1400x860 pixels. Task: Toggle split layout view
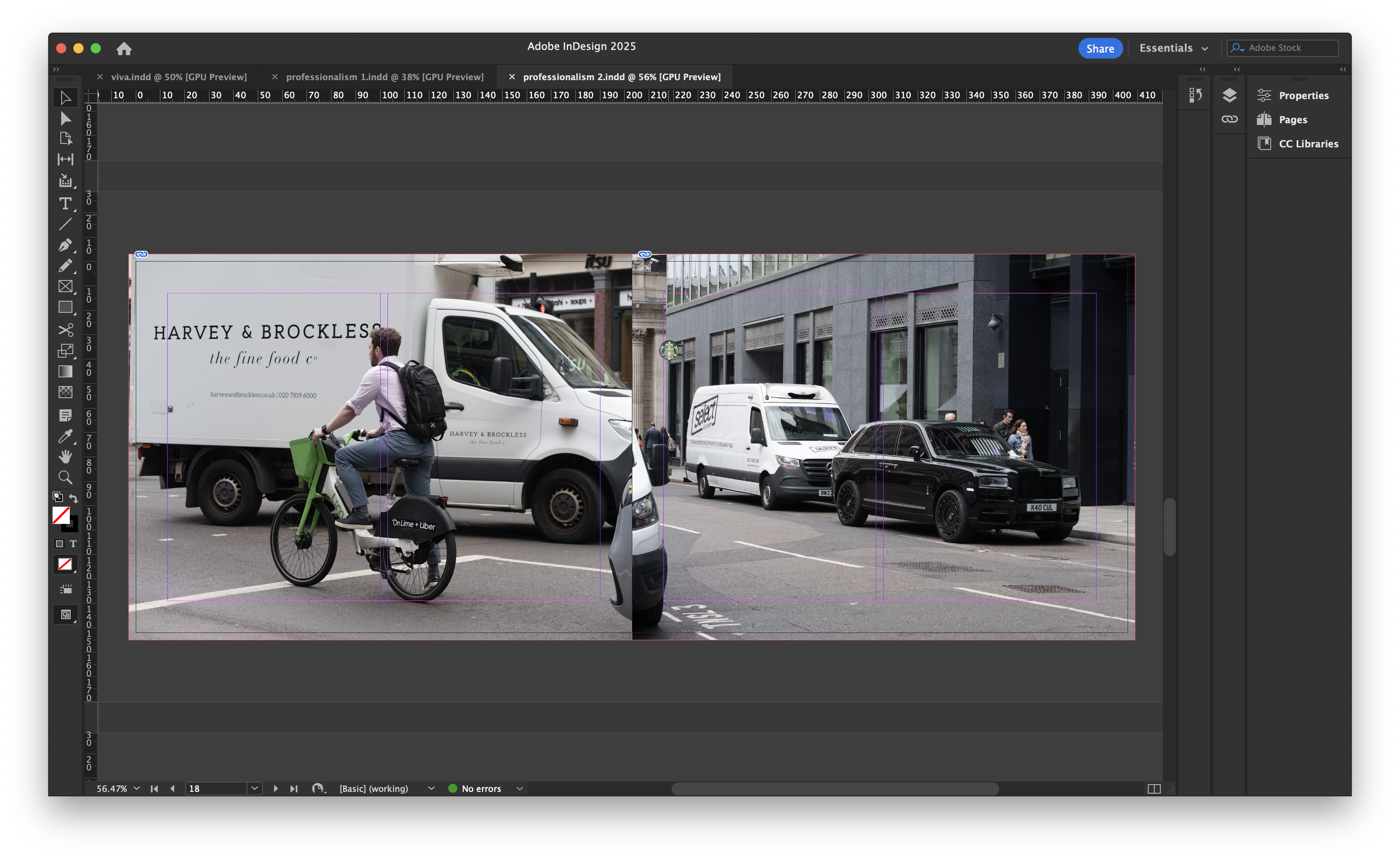[1154, 789]
